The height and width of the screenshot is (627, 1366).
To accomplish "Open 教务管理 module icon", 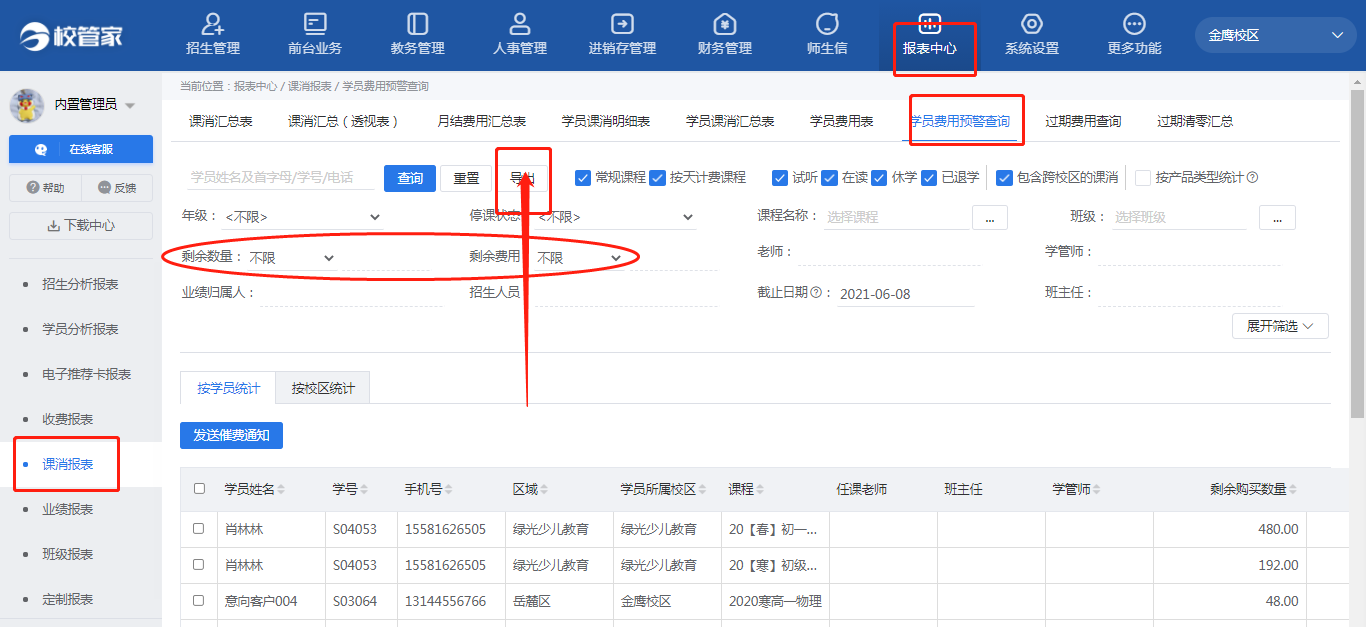I will [x=417, y=24].
